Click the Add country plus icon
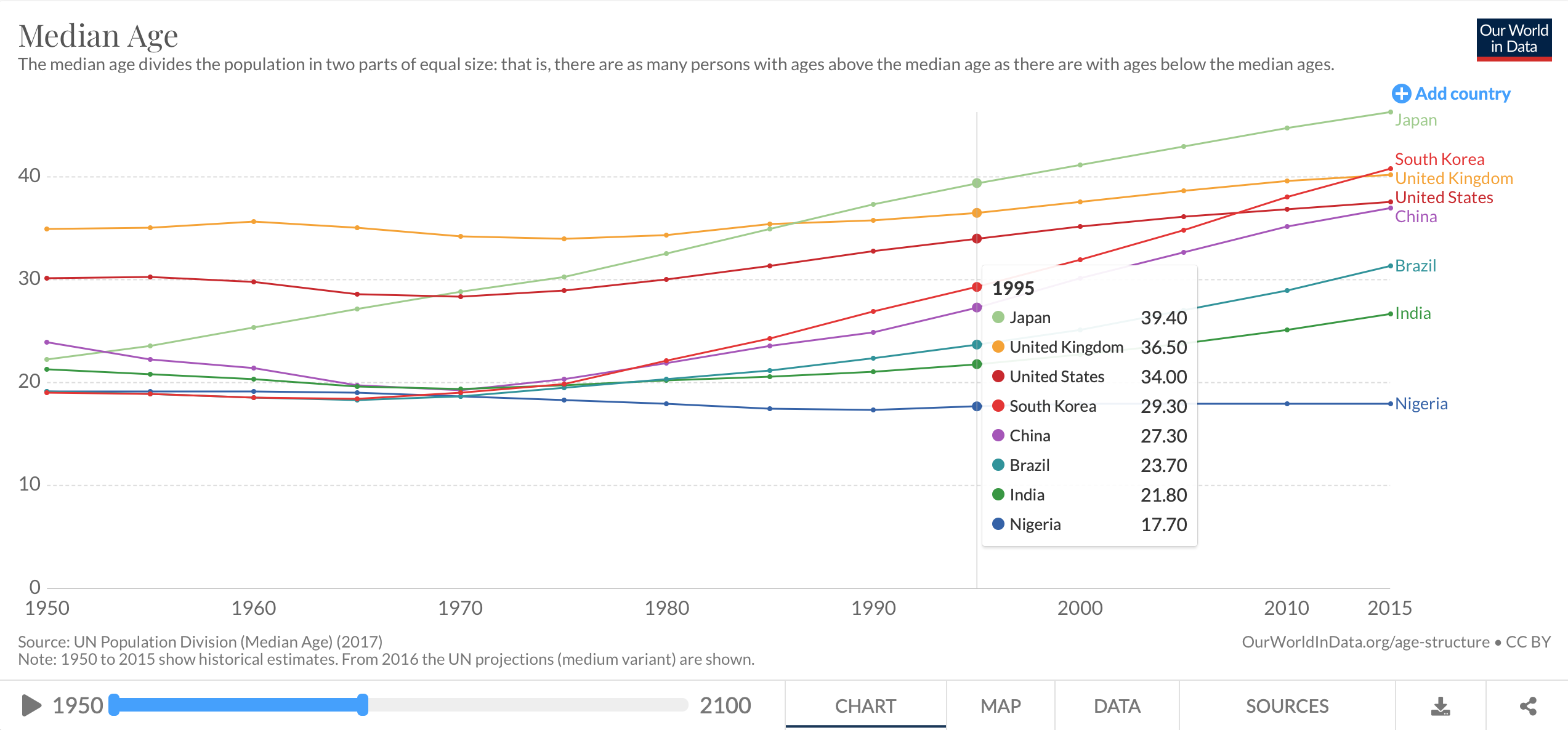 [1401, 94]
